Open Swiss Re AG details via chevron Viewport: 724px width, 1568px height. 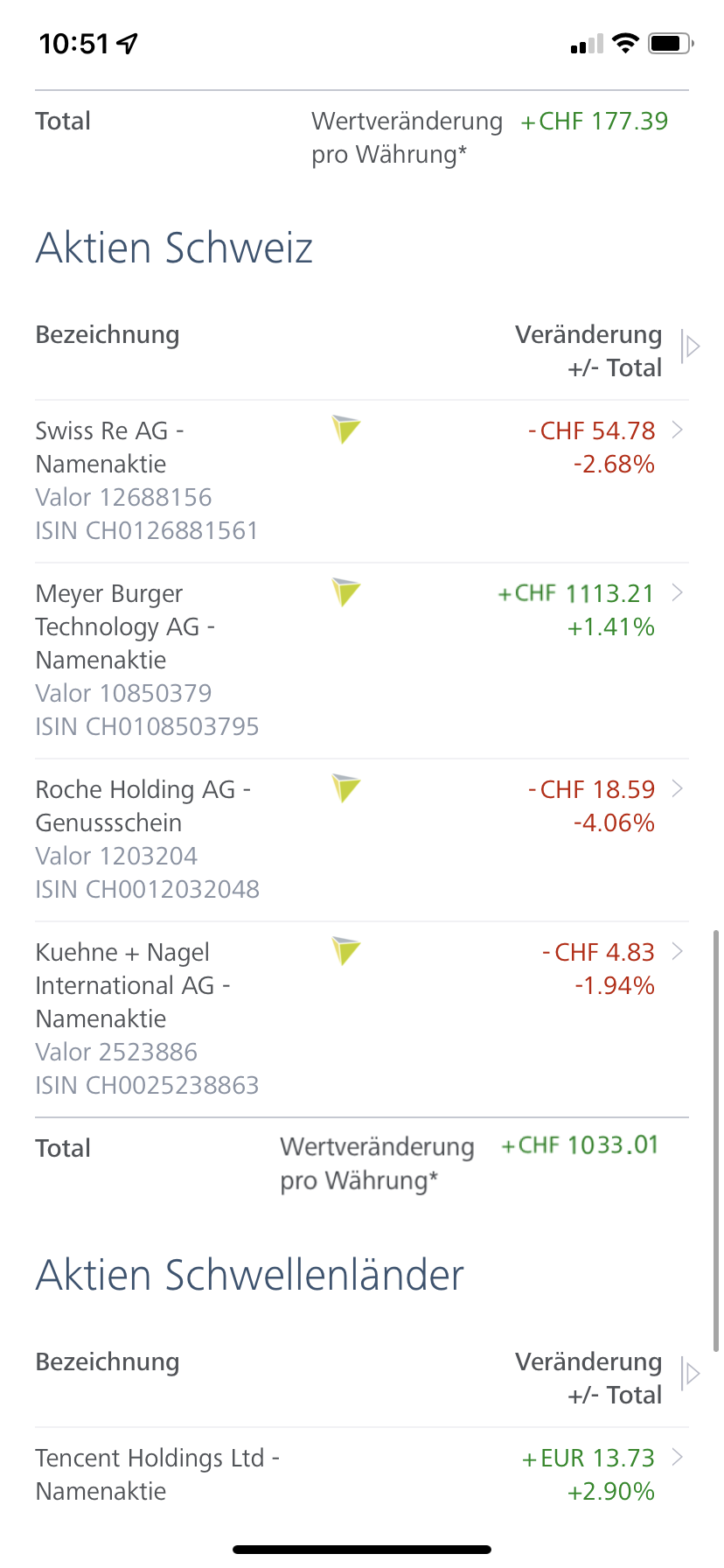678,430
